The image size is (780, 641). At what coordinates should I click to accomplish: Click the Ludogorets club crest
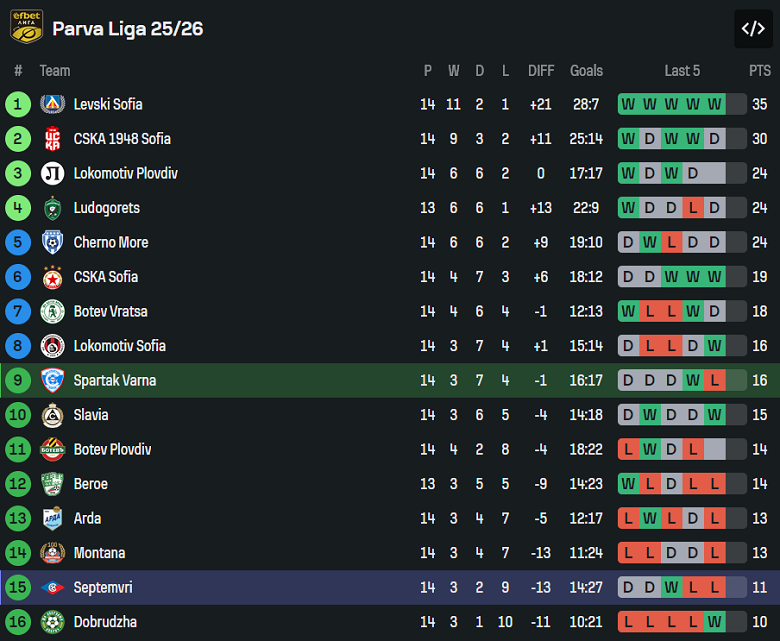(x=52, y=208)
